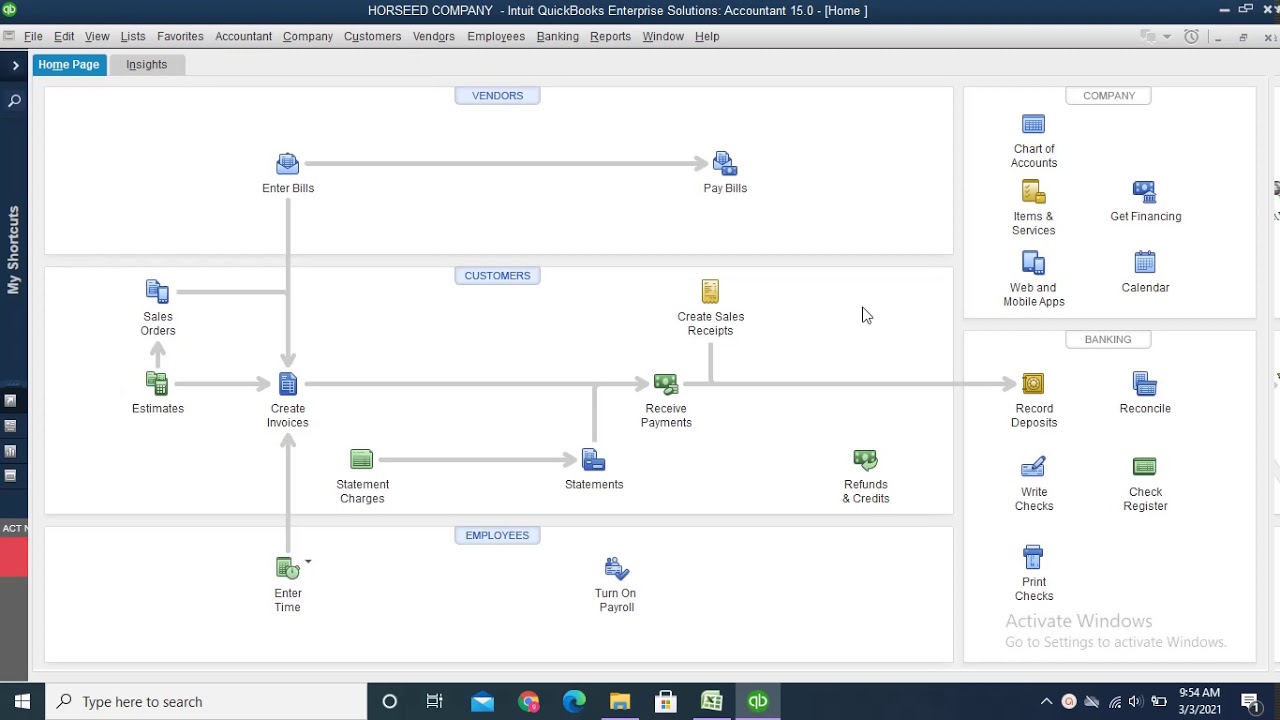Click the COMPANY section button
This screenshot has height=720, width=1280.
[1109, 96]
